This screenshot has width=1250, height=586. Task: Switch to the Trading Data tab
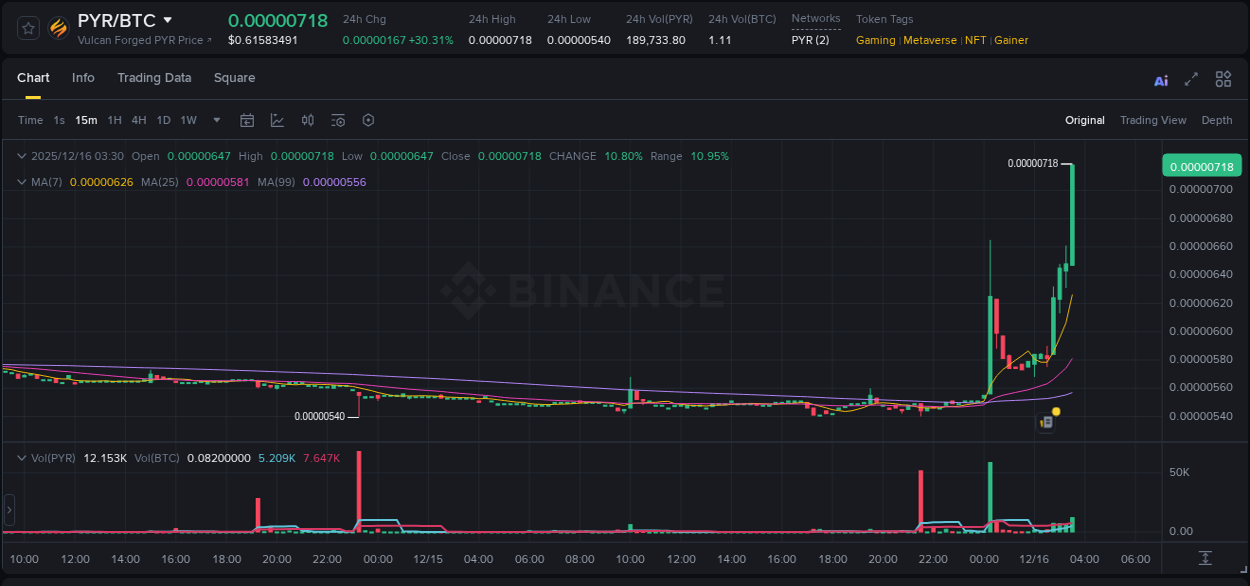154,78
